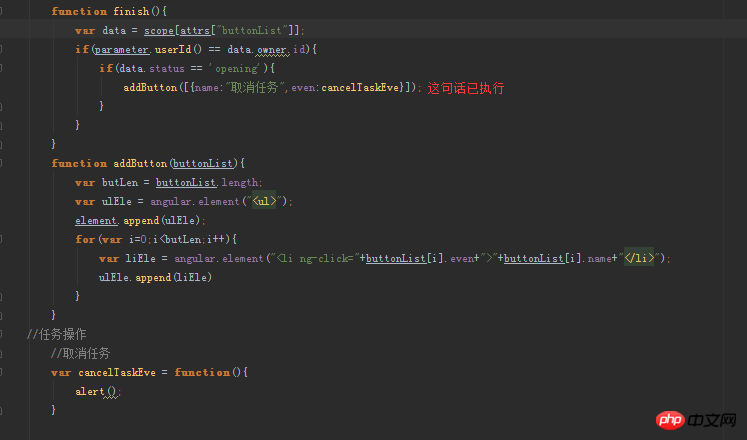Click the underlined attrs identifier

pos(195,30)
